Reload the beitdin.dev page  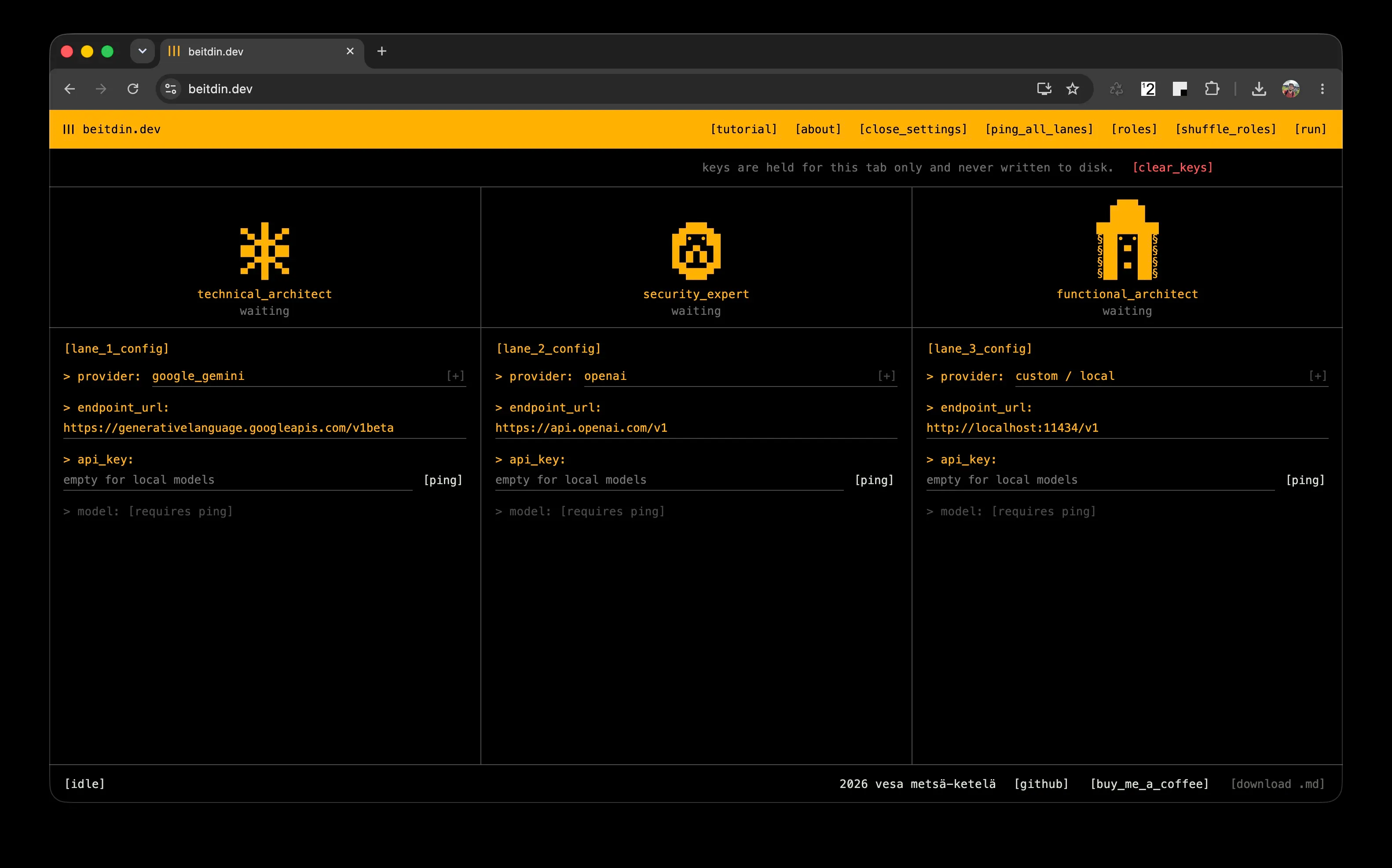(133, 89)
